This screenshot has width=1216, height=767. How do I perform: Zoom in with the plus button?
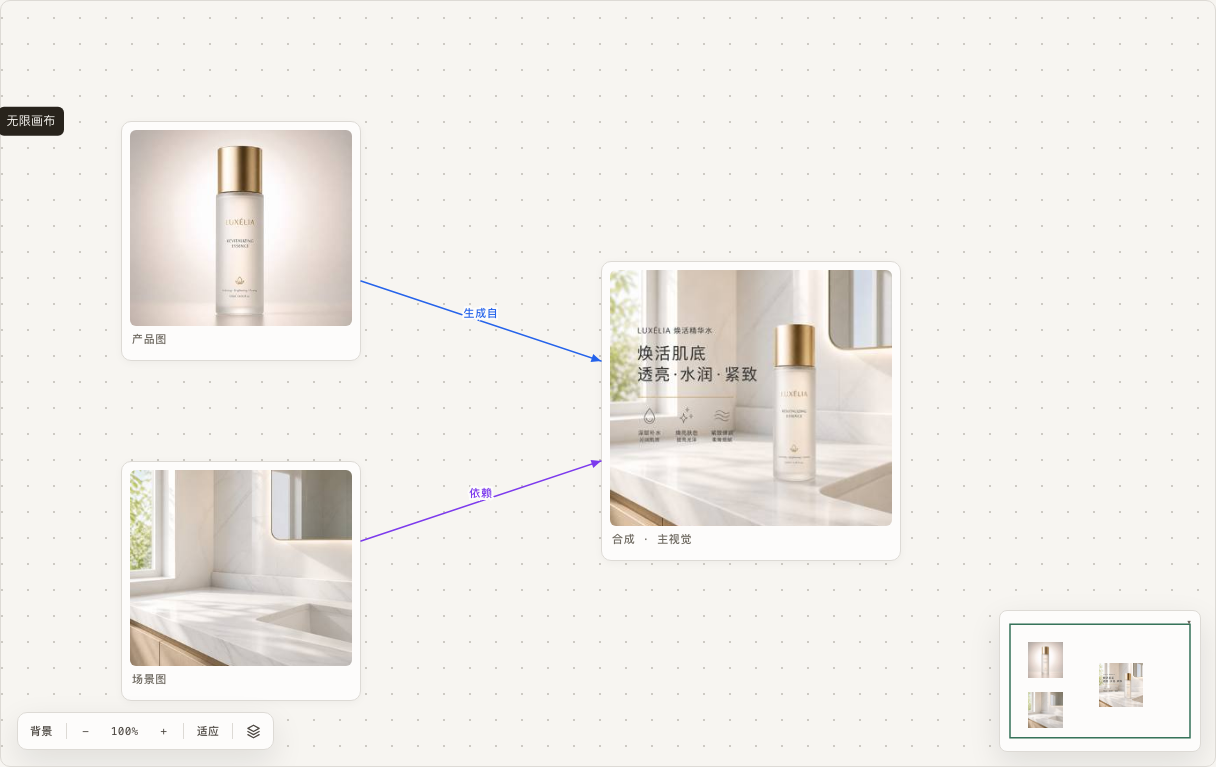click(164, 731)
